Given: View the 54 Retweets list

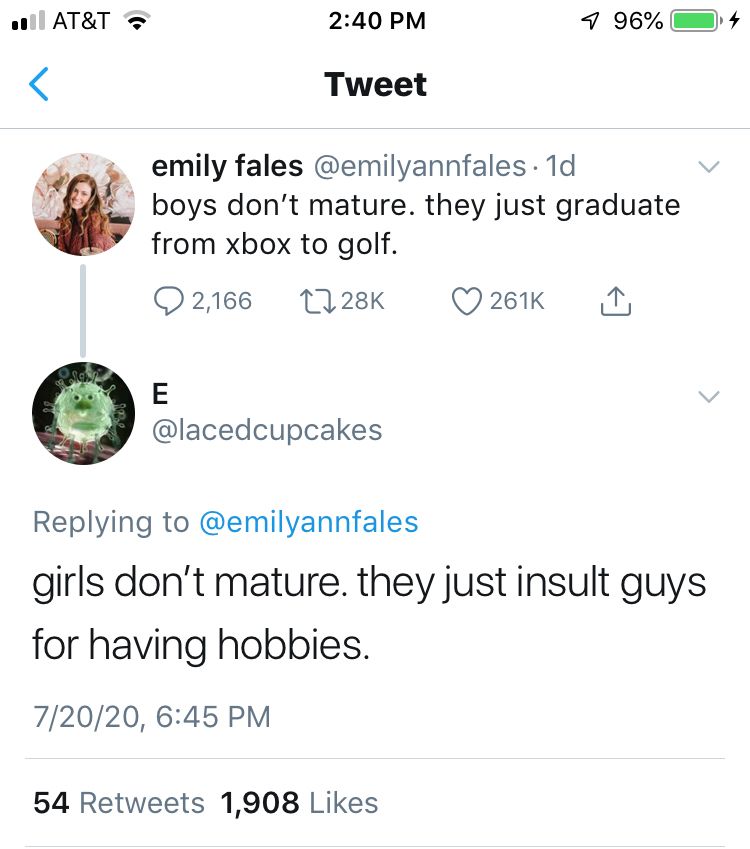Looking at the screenshot, I should click(x=119, y=803).
